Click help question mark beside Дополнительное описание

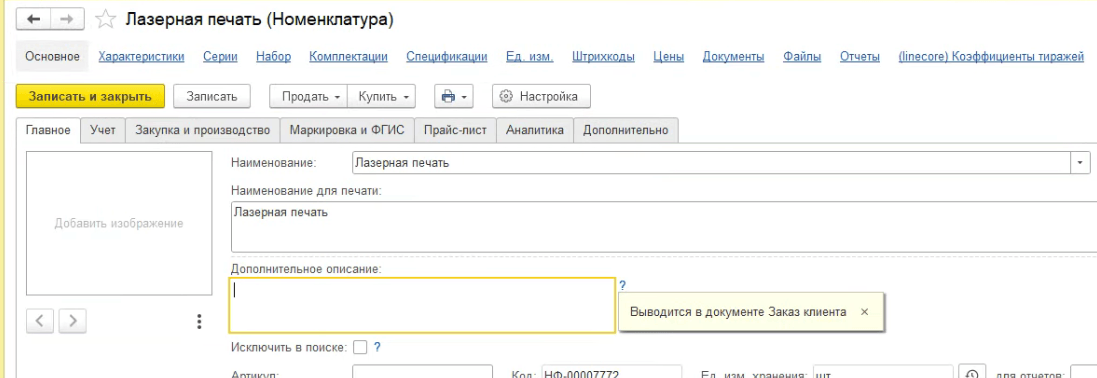(623, 286)
